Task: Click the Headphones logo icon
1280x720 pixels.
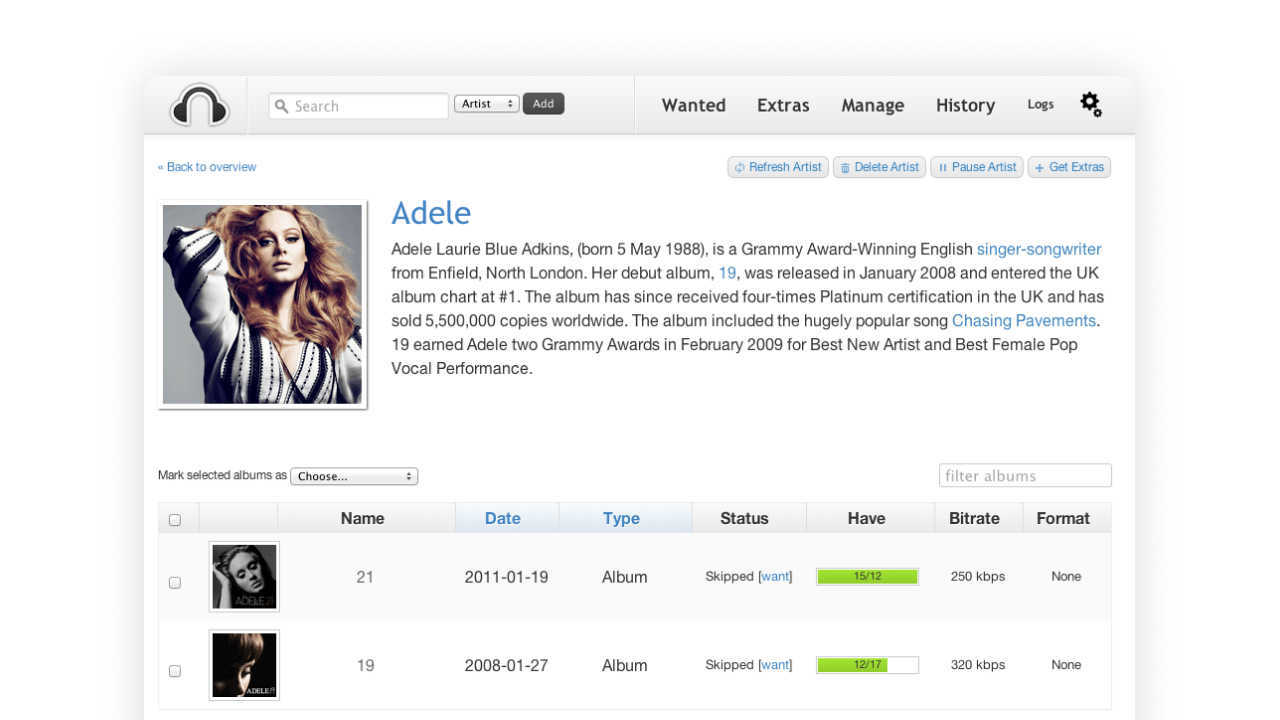Action: pos(200,105)
